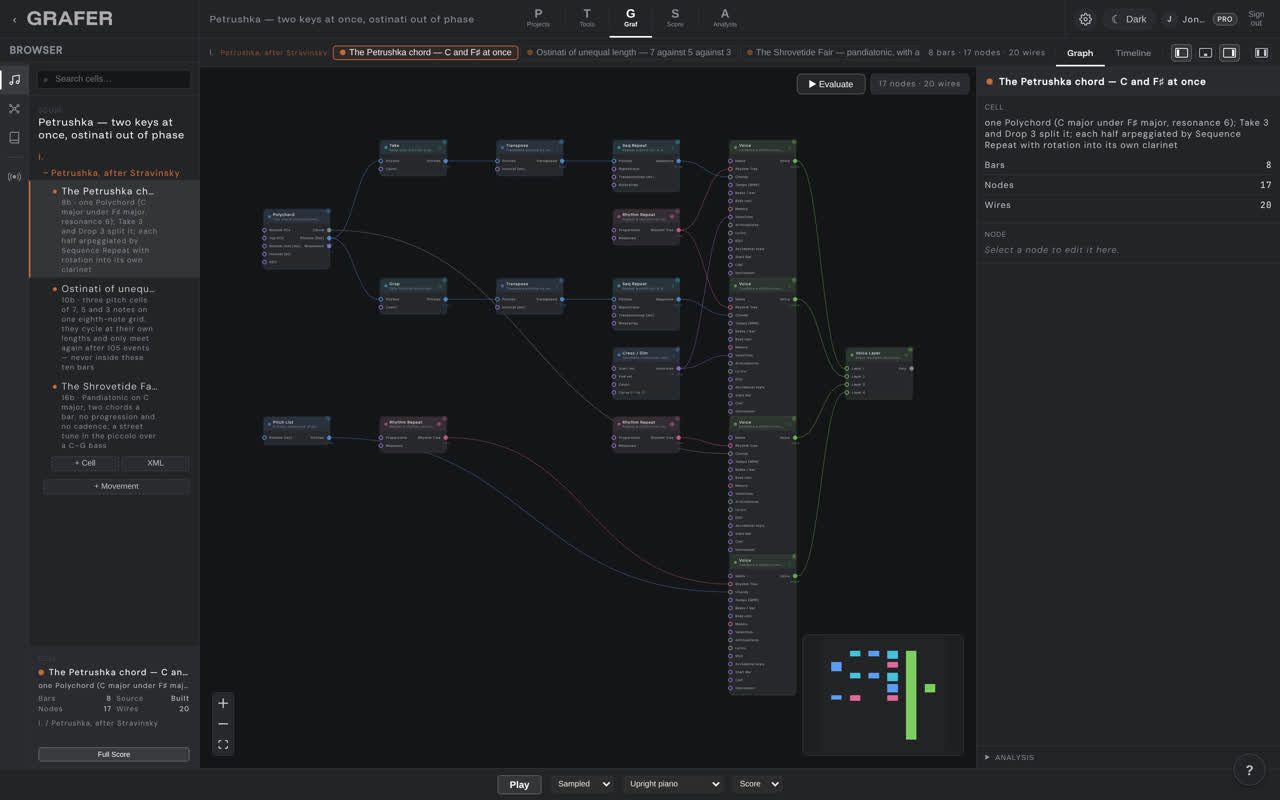Image resolution: width=1280 pixels, height=800 pixels.
Task: Click the graph minimap
Action: [882, 694]
